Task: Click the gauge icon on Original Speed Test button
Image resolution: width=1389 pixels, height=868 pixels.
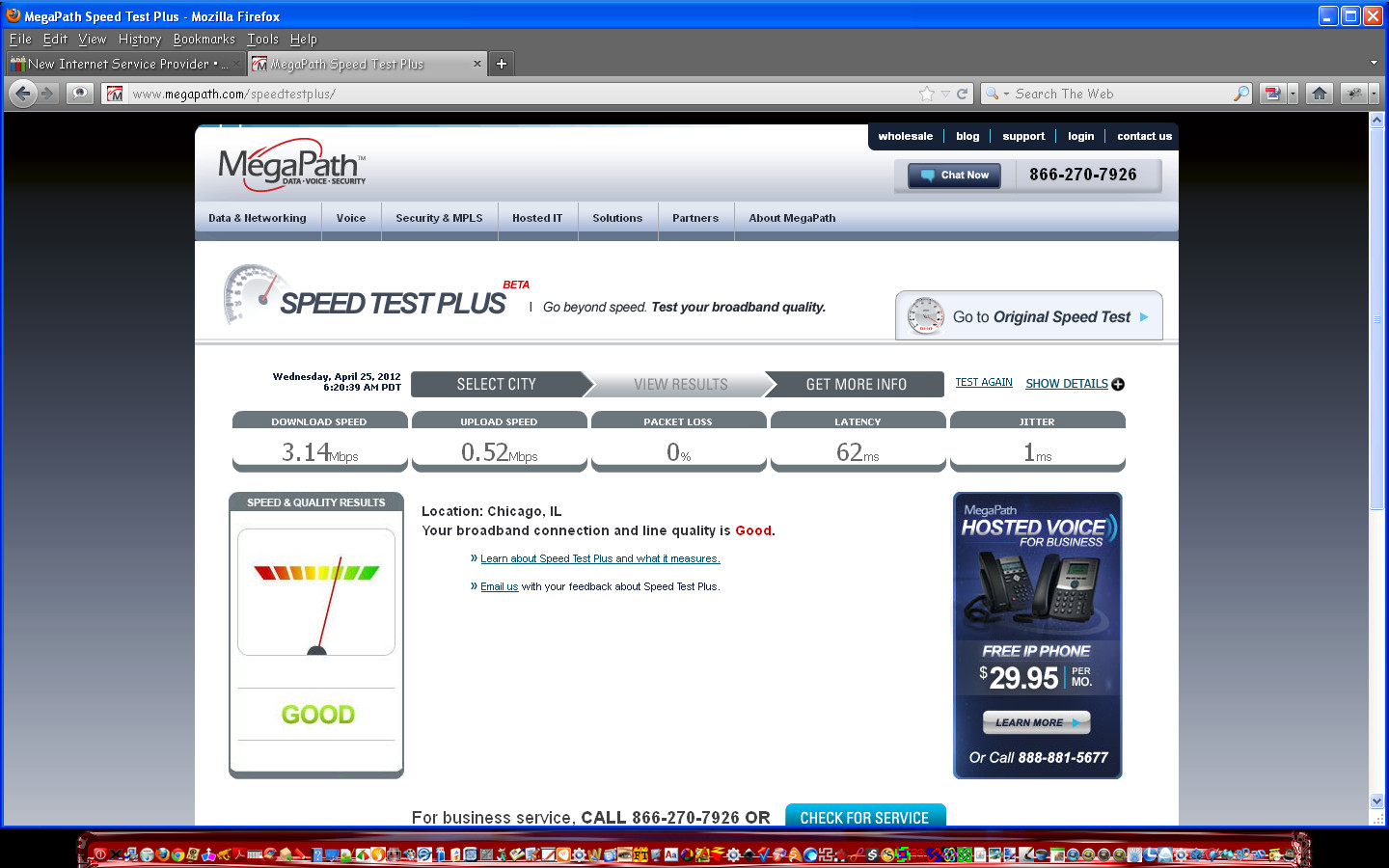Action: coord(925,316)
